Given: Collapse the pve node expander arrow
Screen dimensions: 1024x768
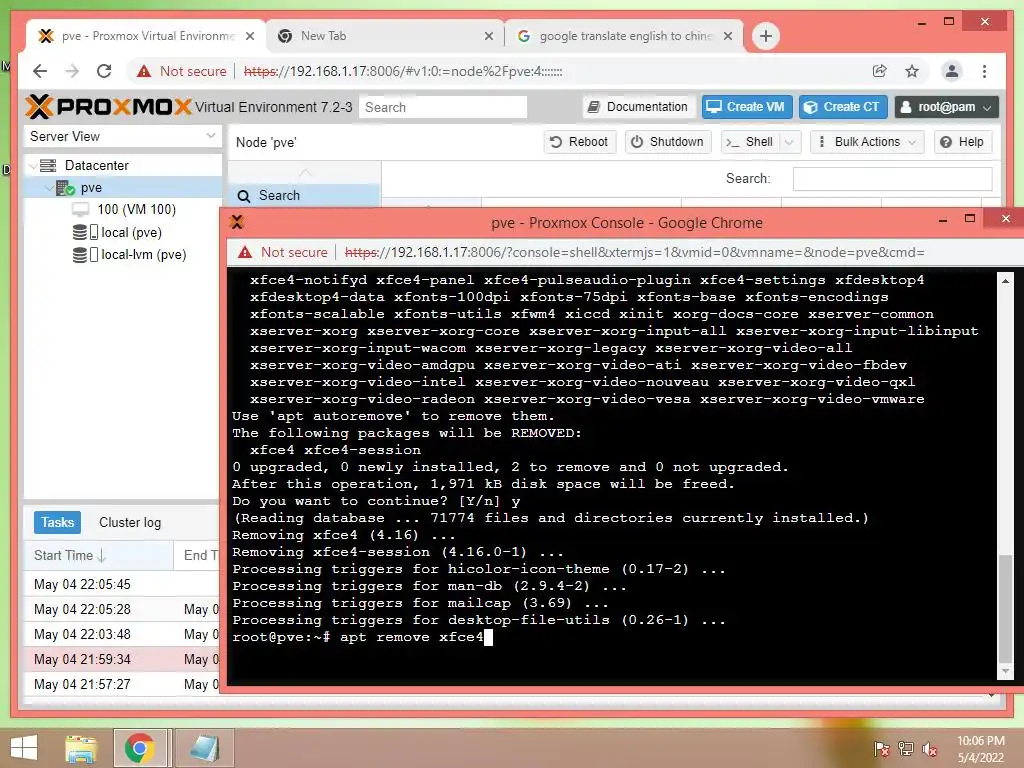Looking at the screenshot, I should pos(49,188).
